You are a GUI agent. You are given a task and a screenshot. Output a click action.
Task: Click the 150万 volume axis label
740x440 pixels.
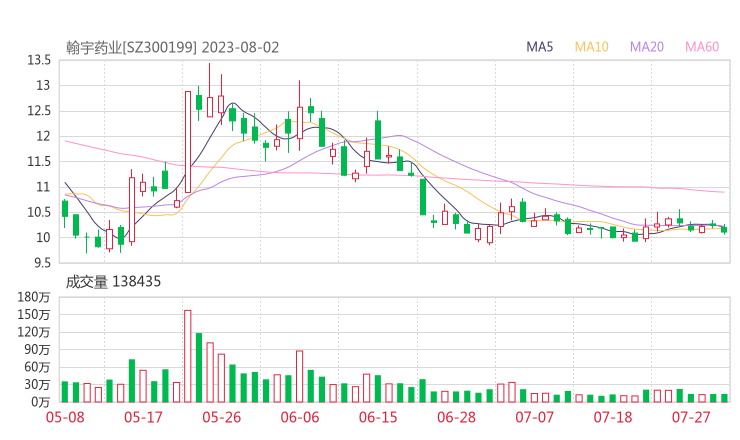33,314
